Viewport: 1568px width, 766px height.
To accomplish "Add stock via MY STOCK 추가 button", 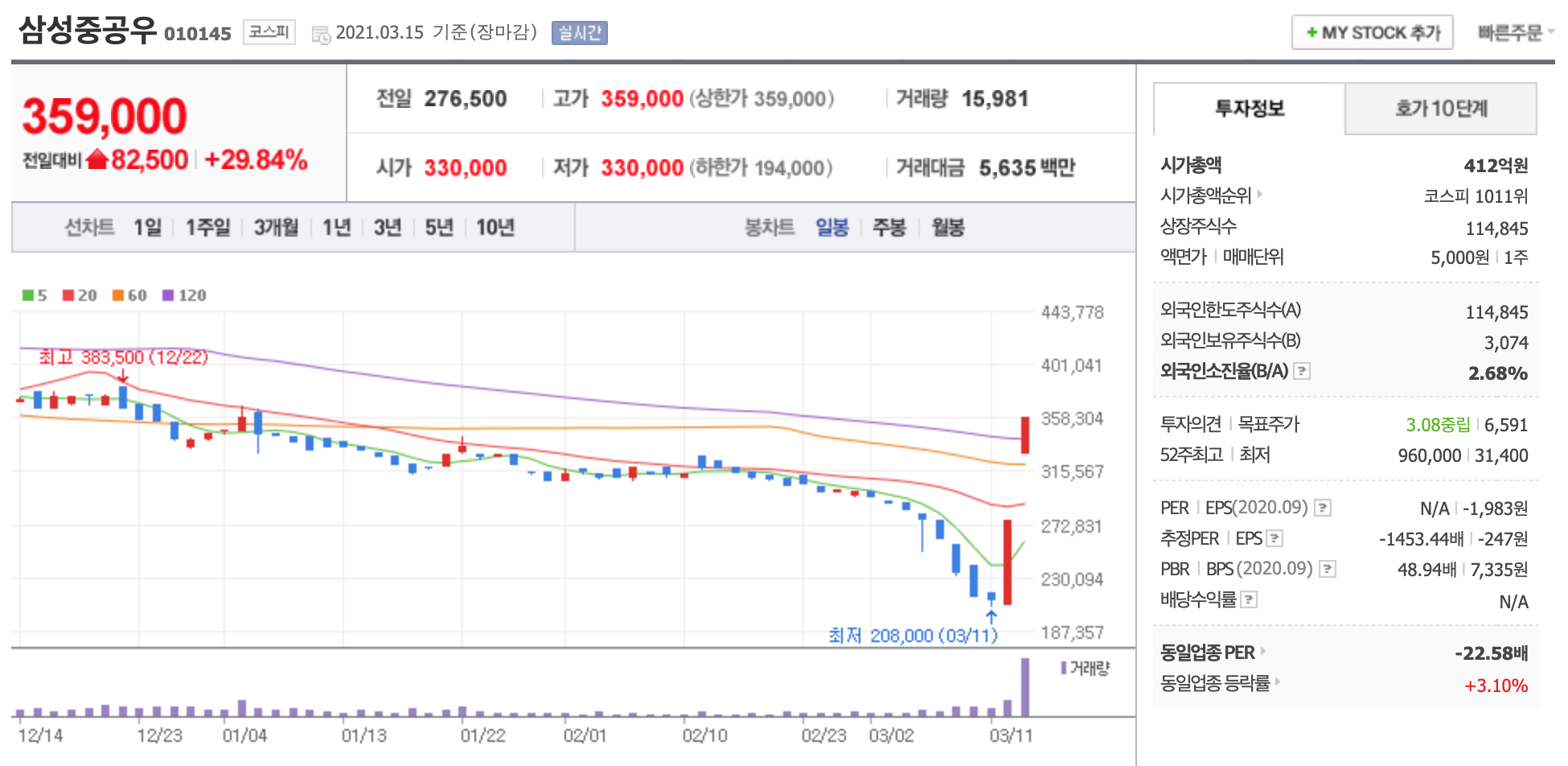I will point(1373,32).
